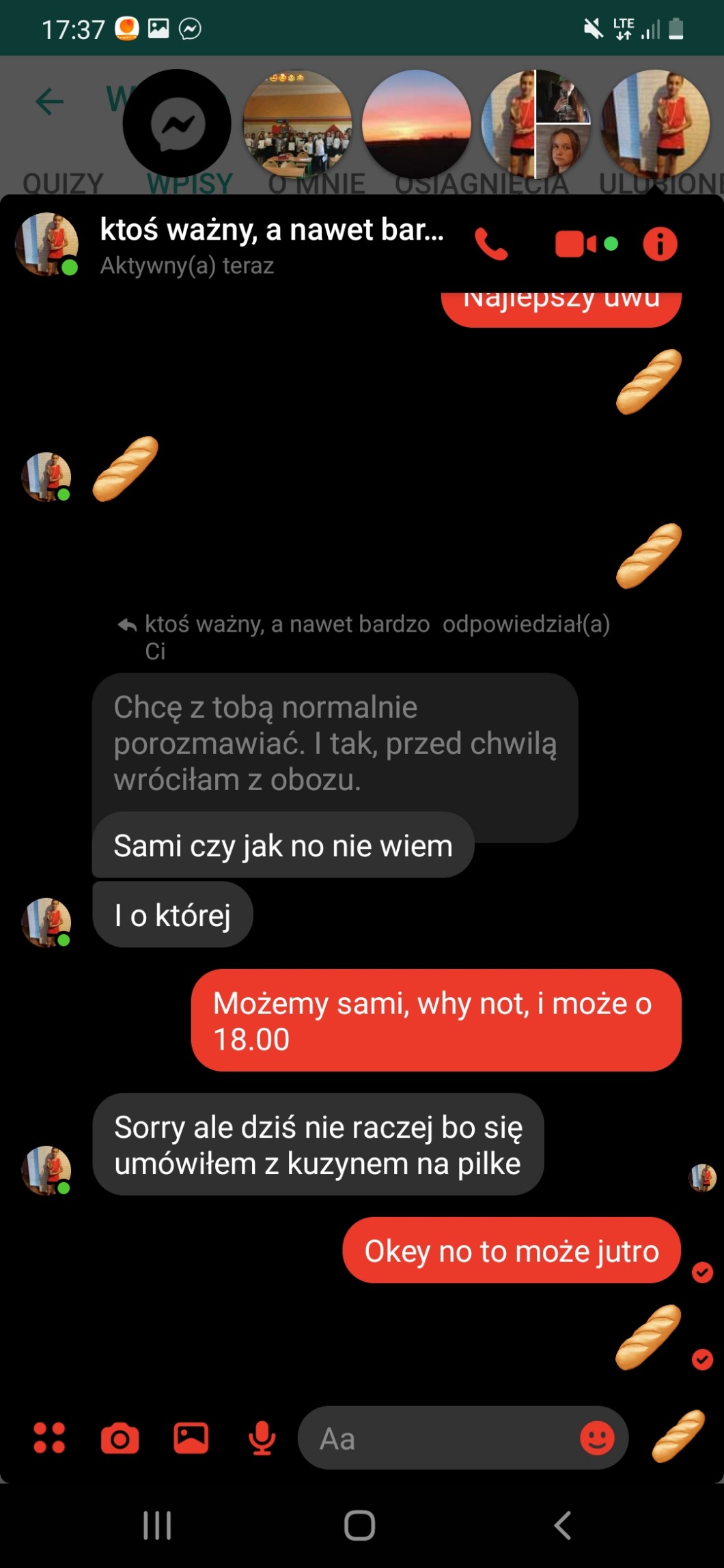Screen dimensions: 724x1568
Task: Send the baguette quick emoji
Action: pyautogui.click(x=678, y=1436)
